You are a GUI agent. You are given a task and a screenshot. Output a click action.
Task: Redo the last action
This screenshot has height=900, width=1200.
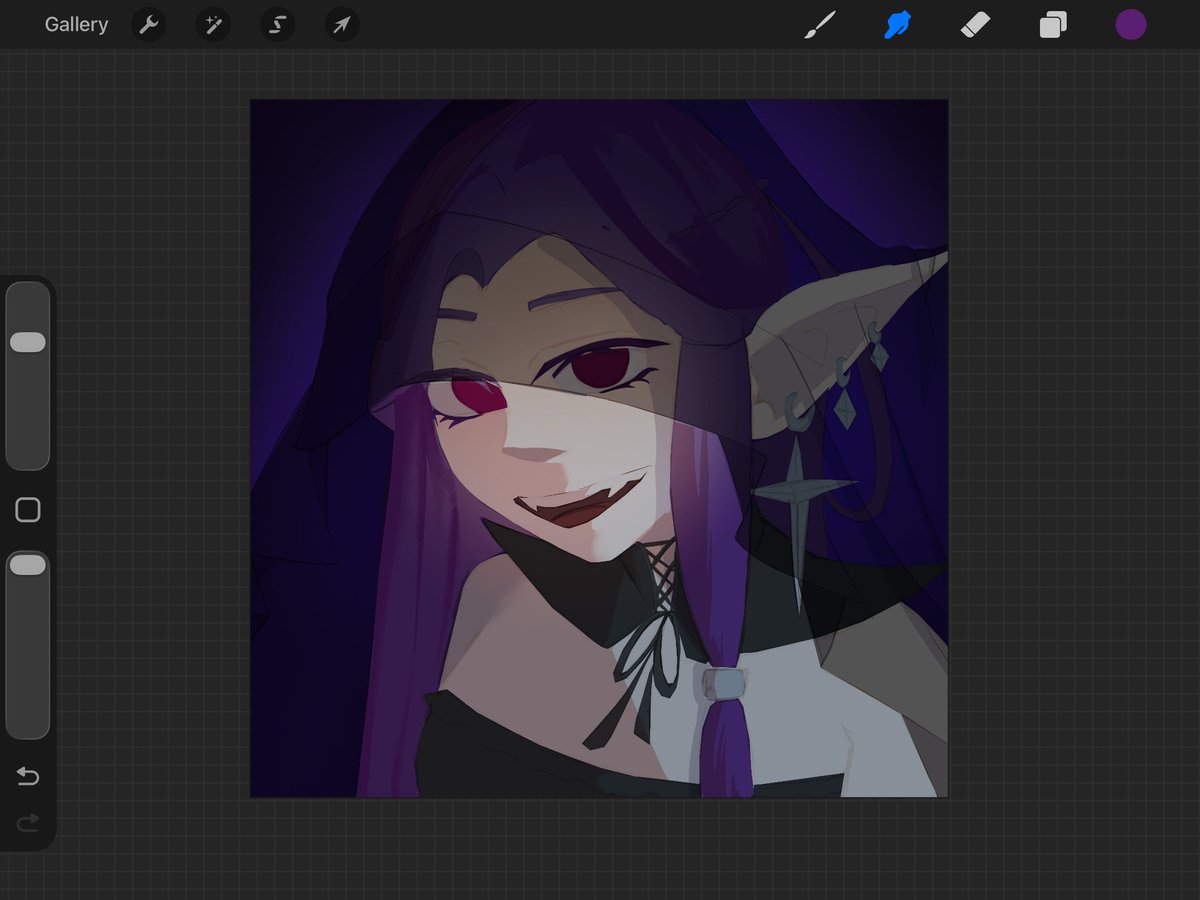[x=28, y=822]
